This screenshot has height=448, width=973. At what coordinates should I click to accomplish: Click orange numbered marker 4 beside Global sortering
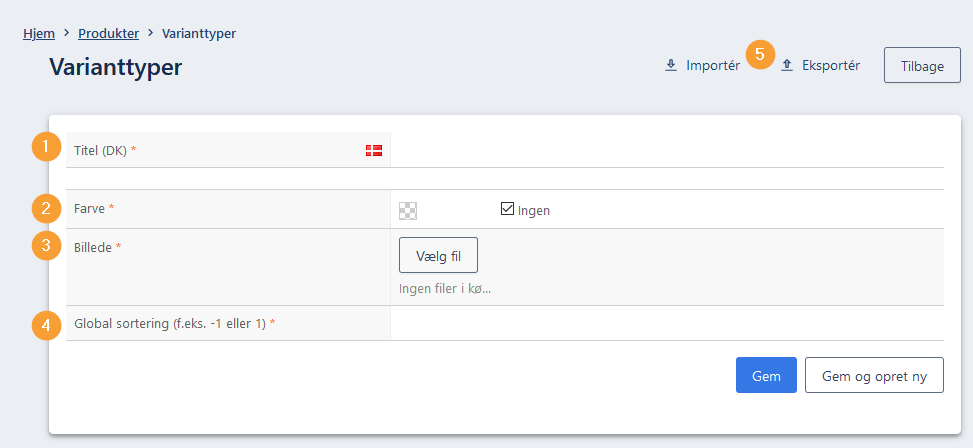(47, 326)
